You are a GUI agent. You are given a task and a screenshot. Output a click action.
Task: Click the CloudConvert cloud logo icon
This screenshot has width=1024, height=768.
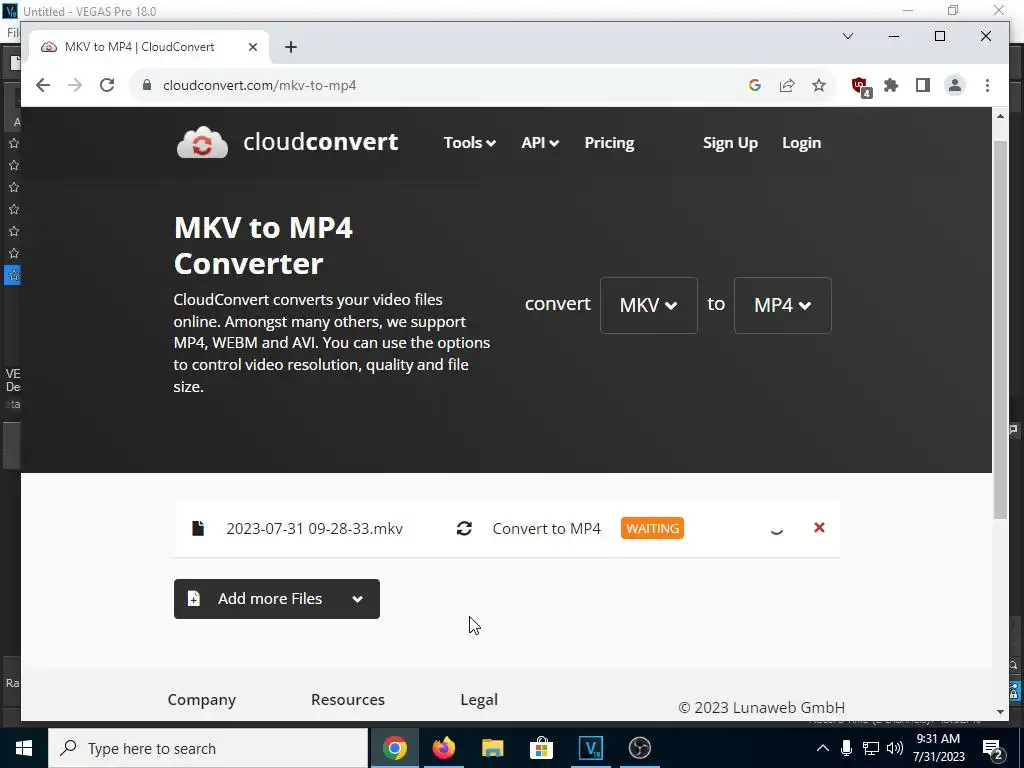[202, 142]
